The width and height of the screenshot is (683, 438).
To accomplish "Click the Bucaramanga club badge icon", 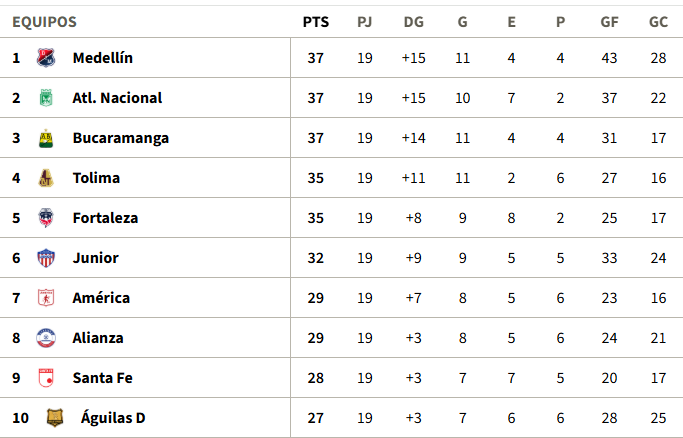I will (x=45, y=138).
